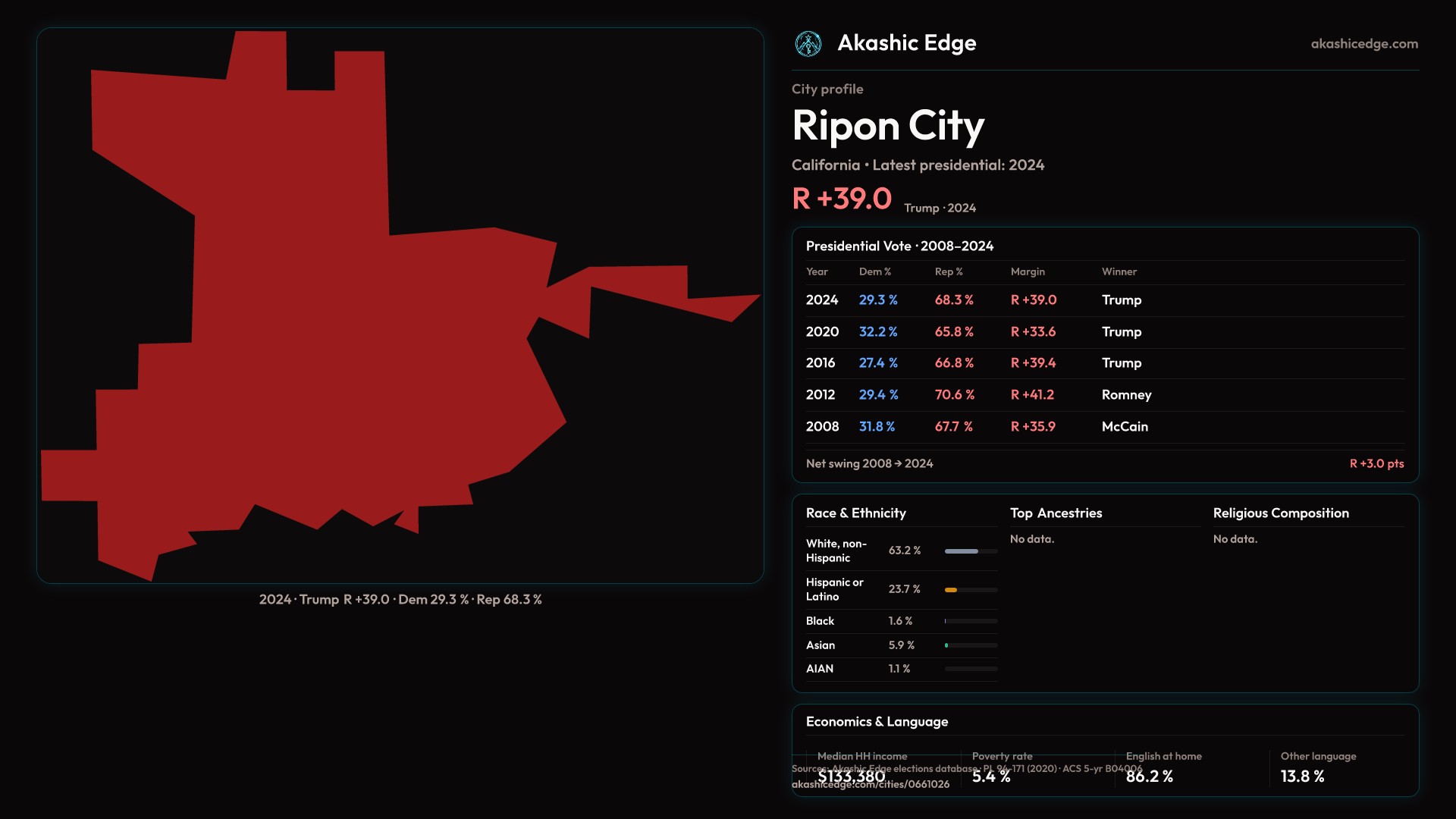Open the akashicedge.com/cities/0661026 source link
The image size is (1456, 819).
coord(871,785)
